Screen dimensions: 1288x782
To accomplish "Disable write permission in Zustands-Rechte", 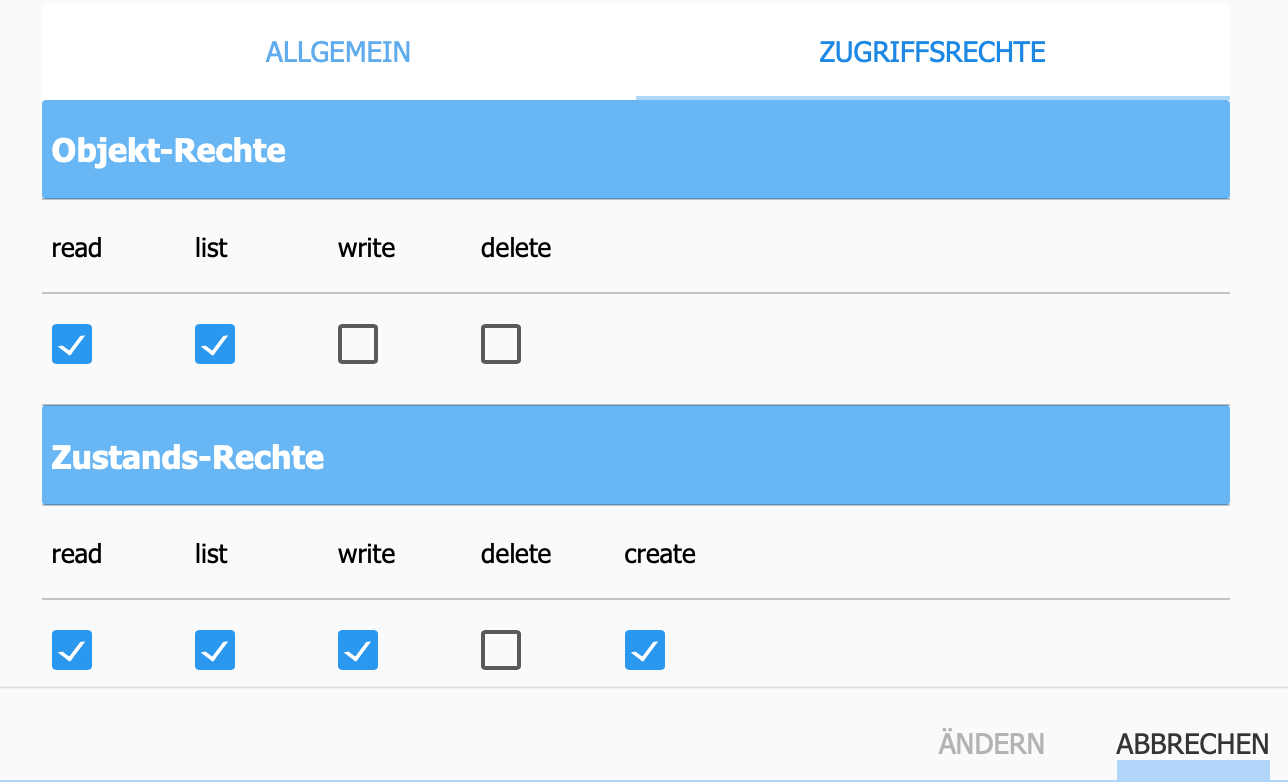I will tap(358, 651).
